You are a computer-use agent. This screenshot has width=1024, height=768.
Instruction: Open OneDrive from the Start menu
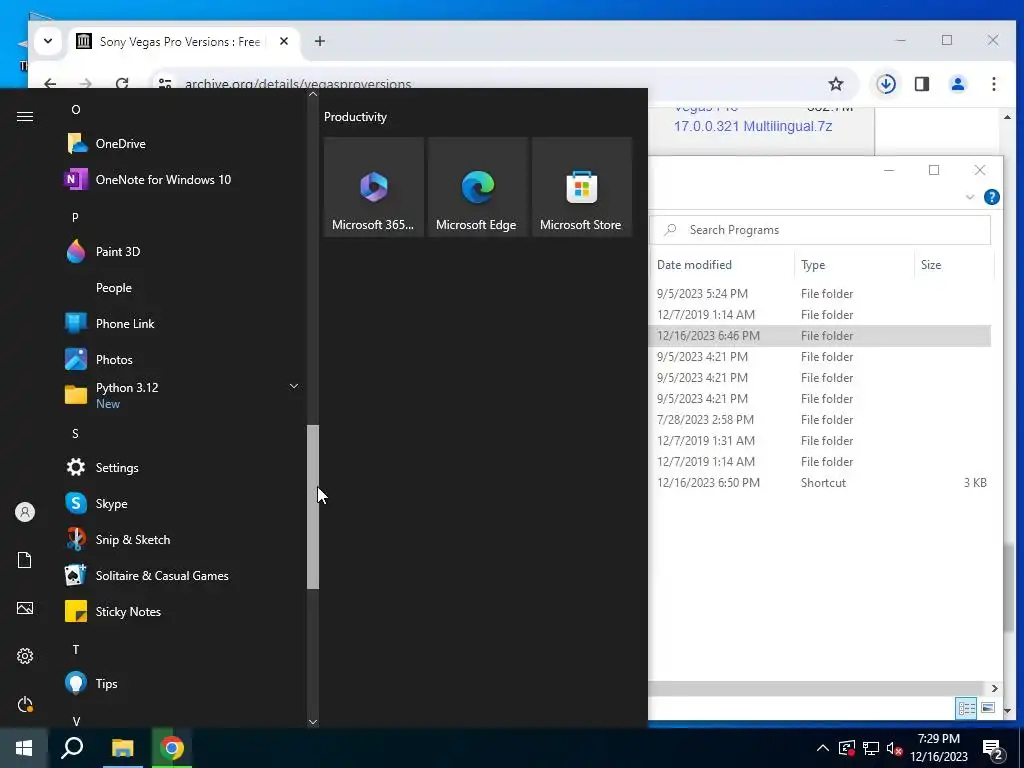pos(182,144)
